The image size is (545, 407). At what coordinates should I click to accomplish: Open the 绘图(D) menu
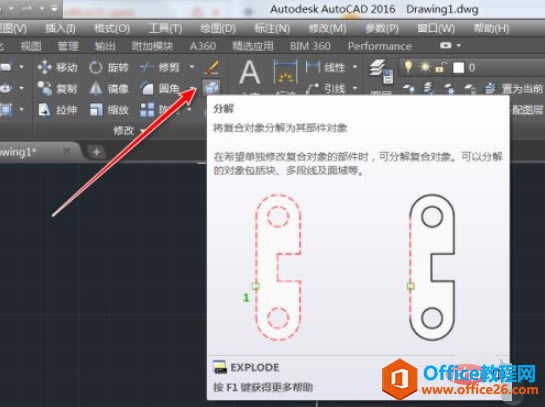pos(218,29)
